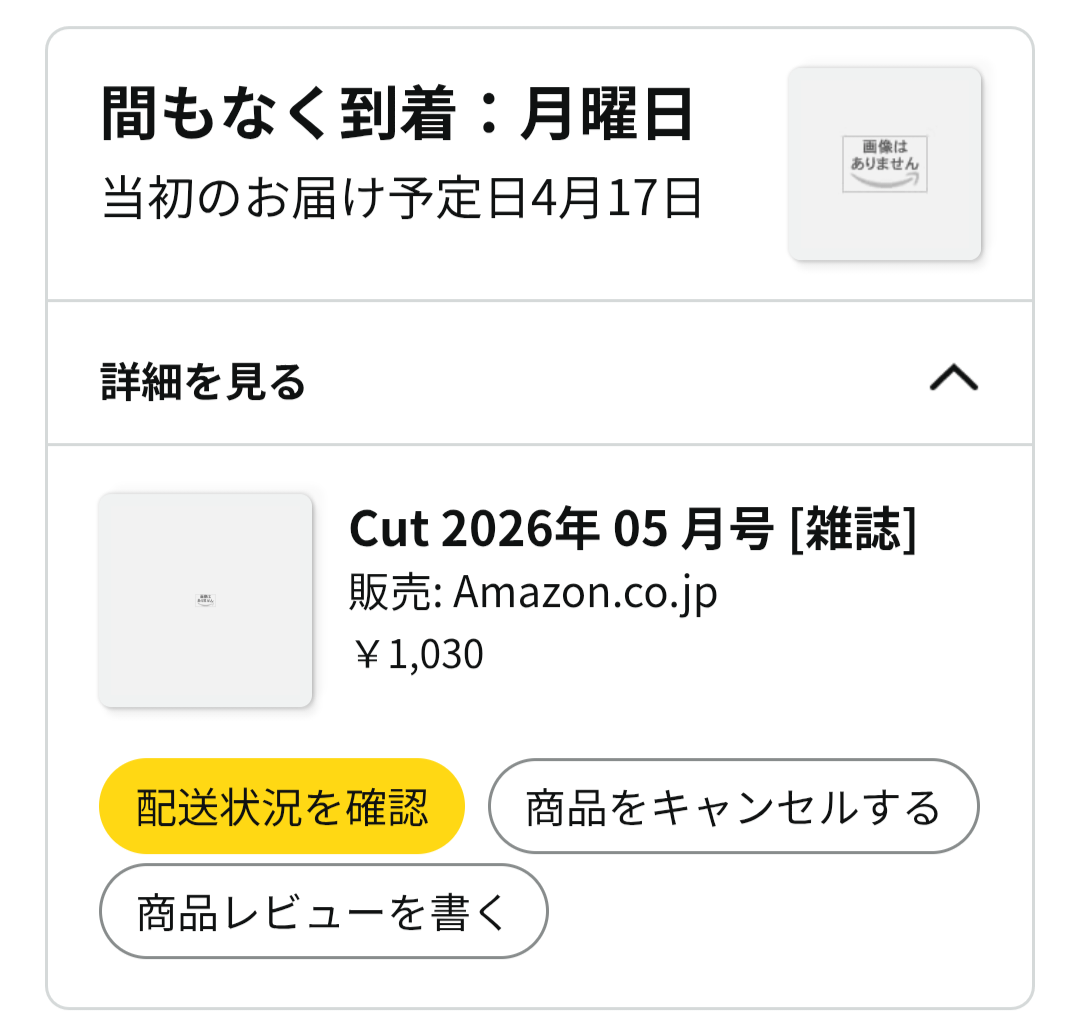This screenshot has height=1033, width=1080.
Task: Click 月曜日 in the arrival heading
Action: (x=606, y=117)
